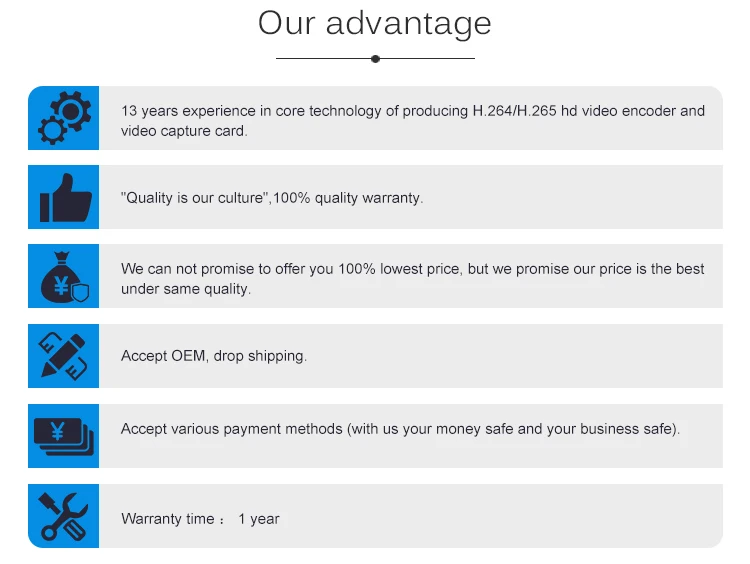Click the thumbs-up quality icon
The height and width of the screenshot is (564, 750).
coord(64,198)
